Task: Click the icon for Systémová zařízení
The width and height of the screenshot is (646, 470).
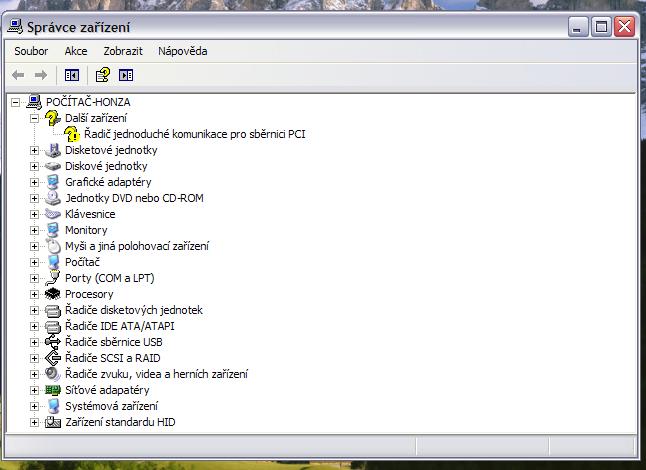Action: [53, 406]
